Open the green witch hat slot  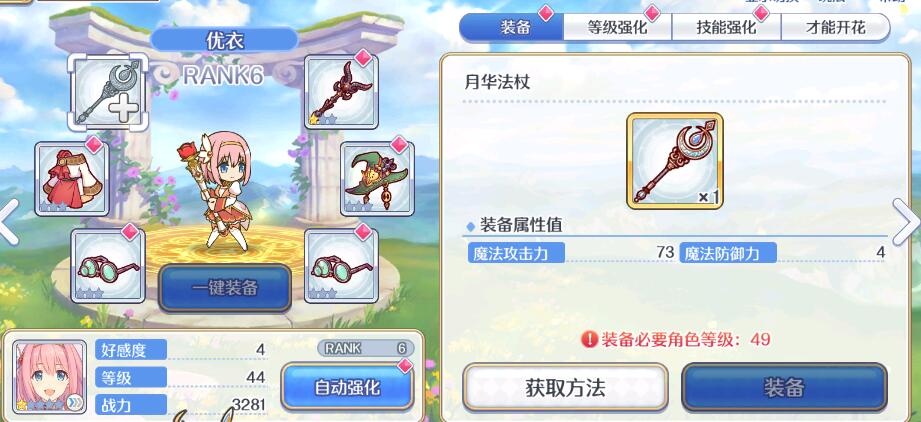(377, 178)
